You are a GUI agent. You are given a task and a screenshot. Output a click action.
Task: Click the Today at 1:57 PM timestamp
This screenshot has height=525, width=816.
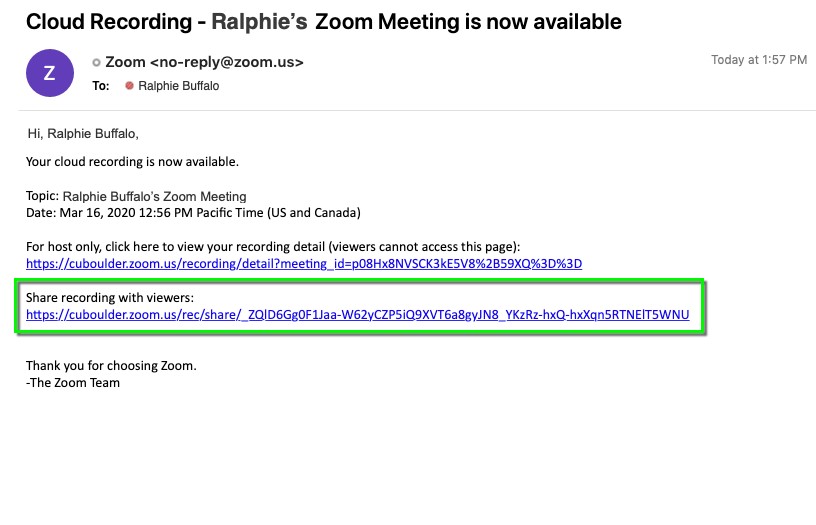click(758, 60)
